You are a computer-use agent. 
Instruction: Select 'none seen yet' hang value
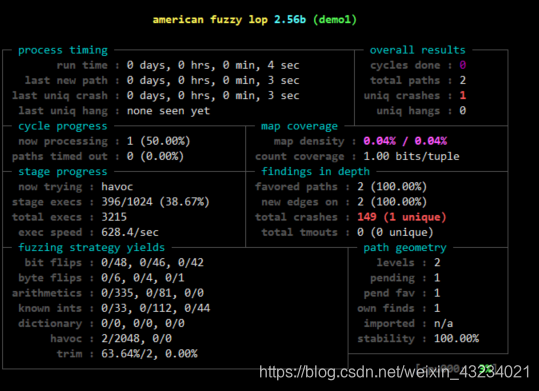tap(168, 111)
